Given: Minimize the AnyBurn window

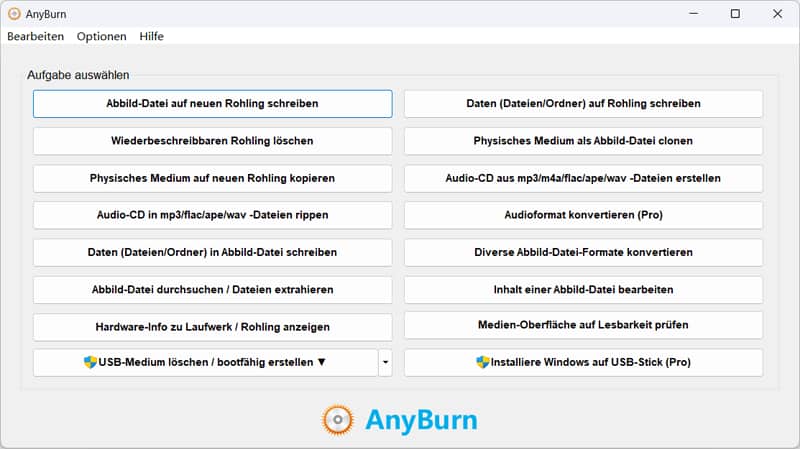Looking at the screenshot, I should pyautogui.click(x=693, y=14).
